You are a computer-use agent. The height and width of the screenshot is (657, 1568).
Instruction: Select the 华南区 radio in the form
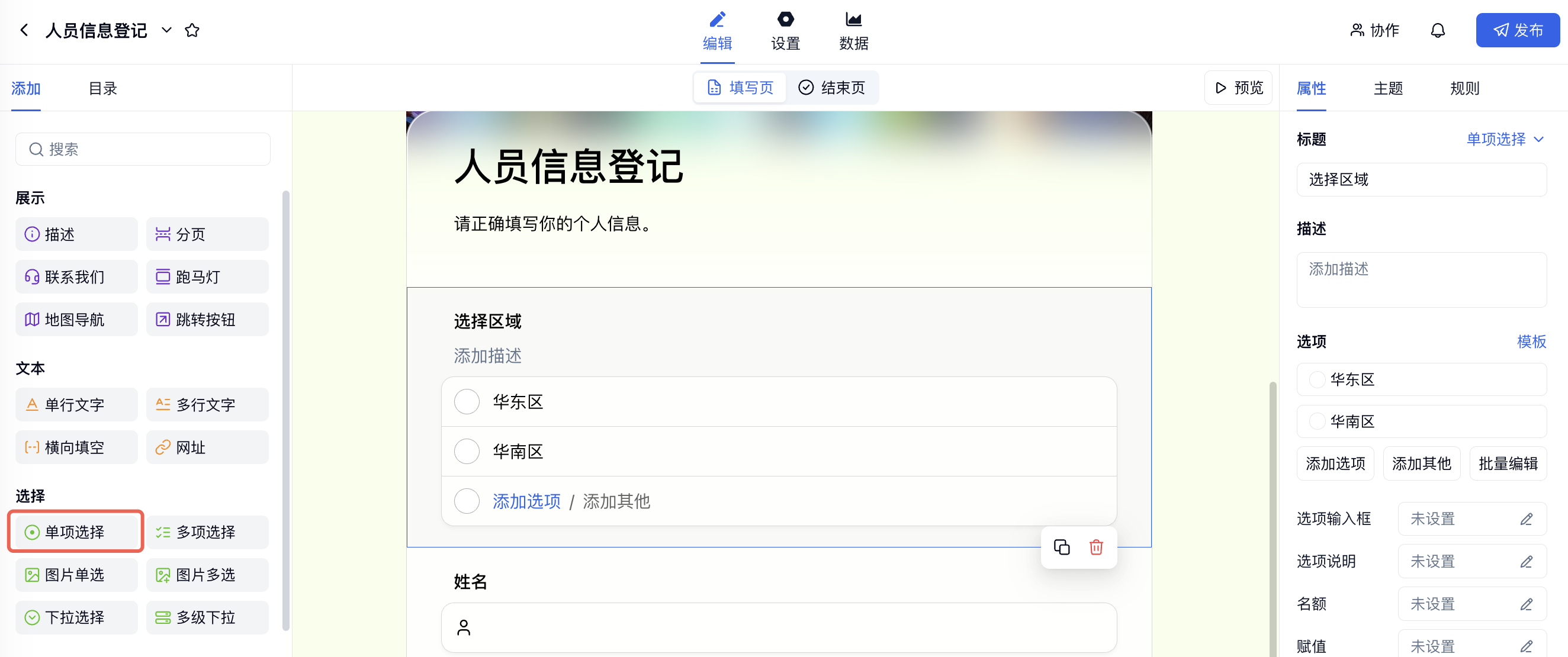[467, 452]
